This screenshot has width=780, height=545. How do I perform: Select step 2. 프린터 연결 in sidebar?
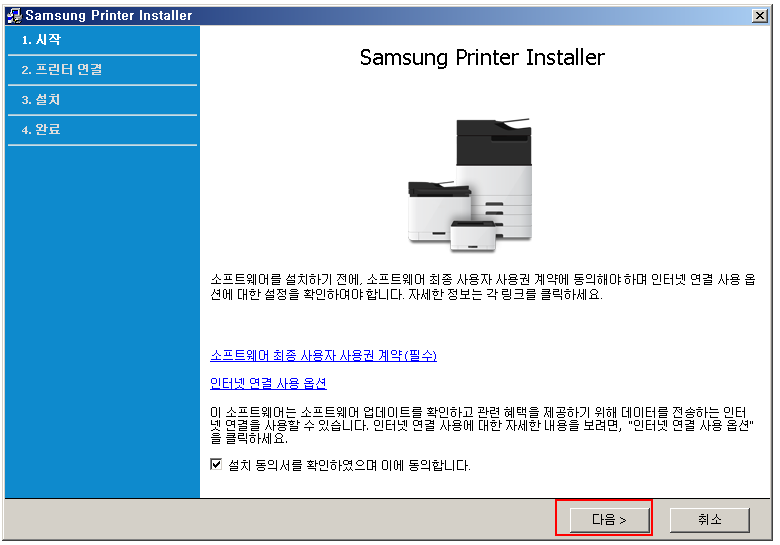[x=102, y=70]
